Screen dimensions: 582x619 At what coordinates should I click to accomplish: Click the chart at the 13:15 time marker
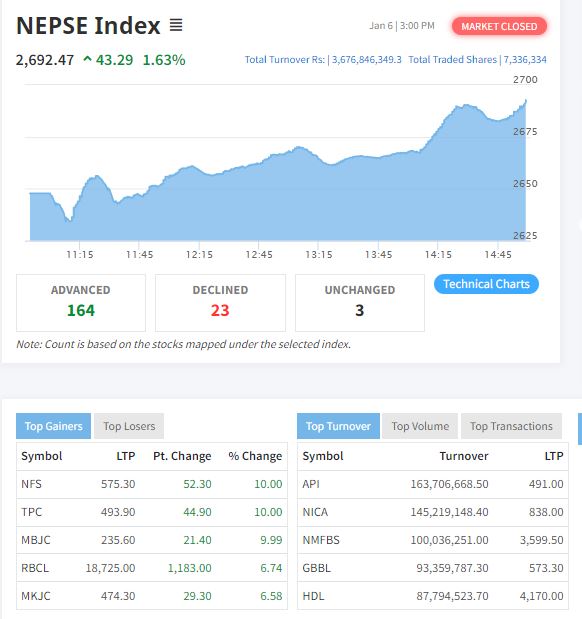tap(318, 254)
